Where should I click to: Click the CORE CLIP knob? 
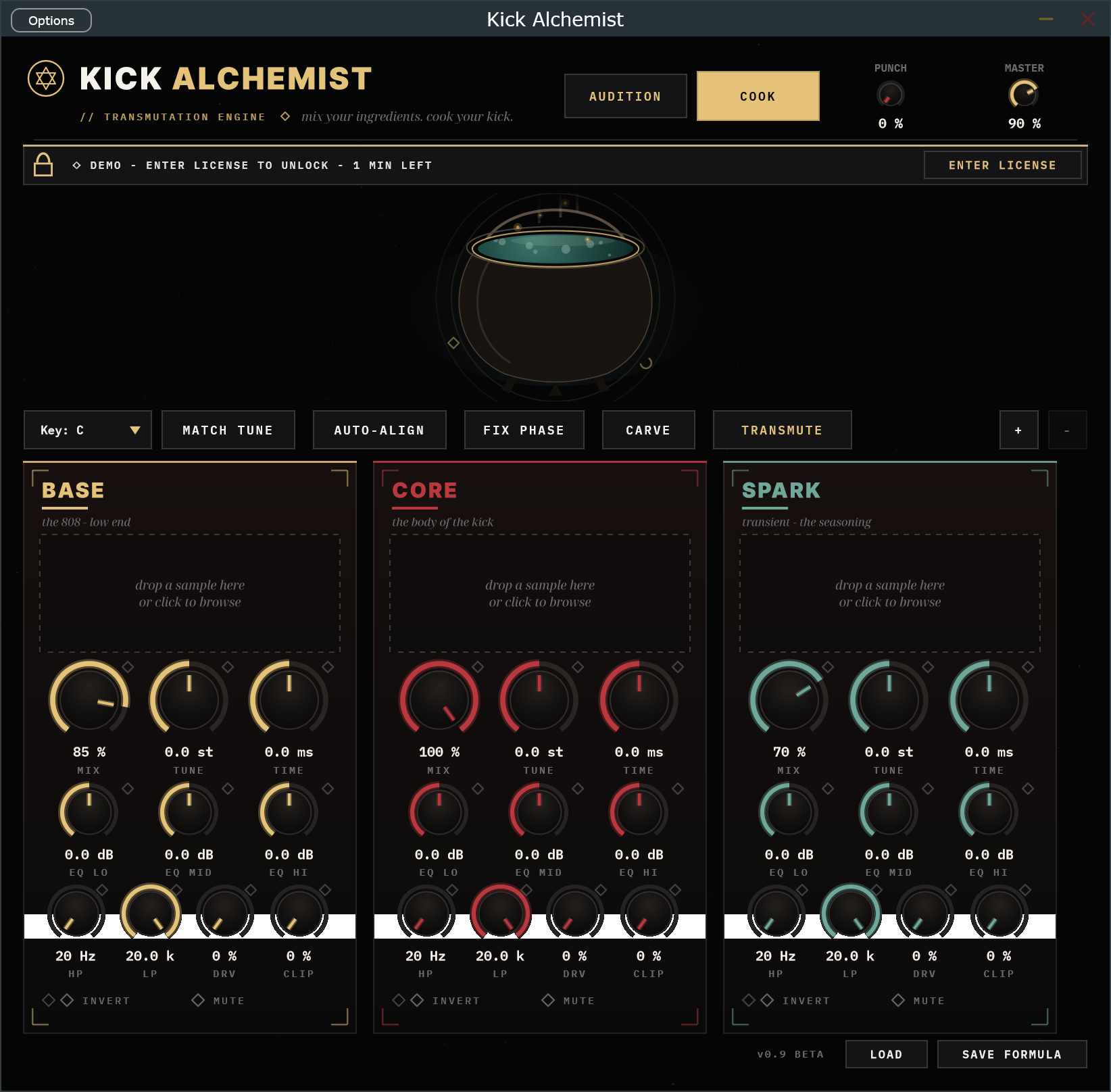(x=649, y=913)
